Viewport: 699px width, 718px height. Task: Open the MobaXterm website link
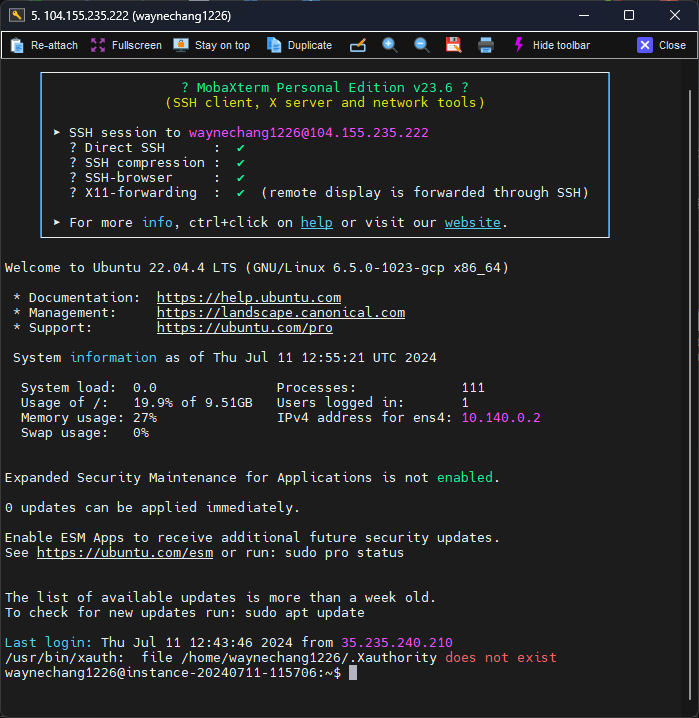tap(472, 223)
